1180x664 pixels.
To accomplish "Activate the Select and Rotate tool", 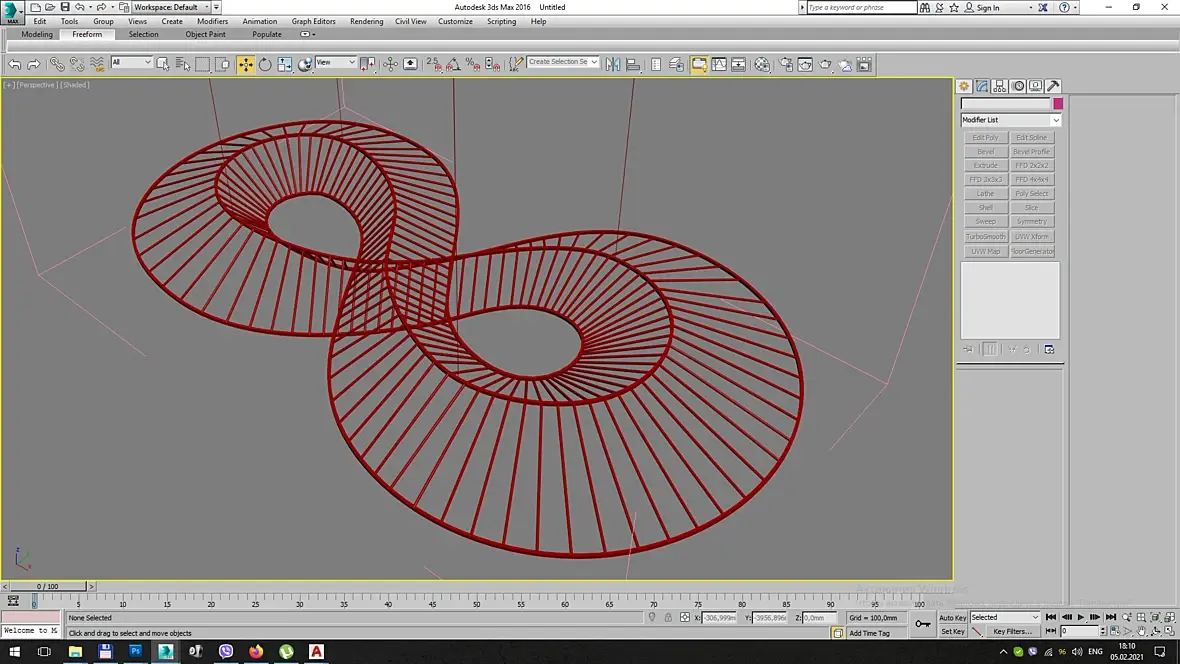I will click(265, 64).
